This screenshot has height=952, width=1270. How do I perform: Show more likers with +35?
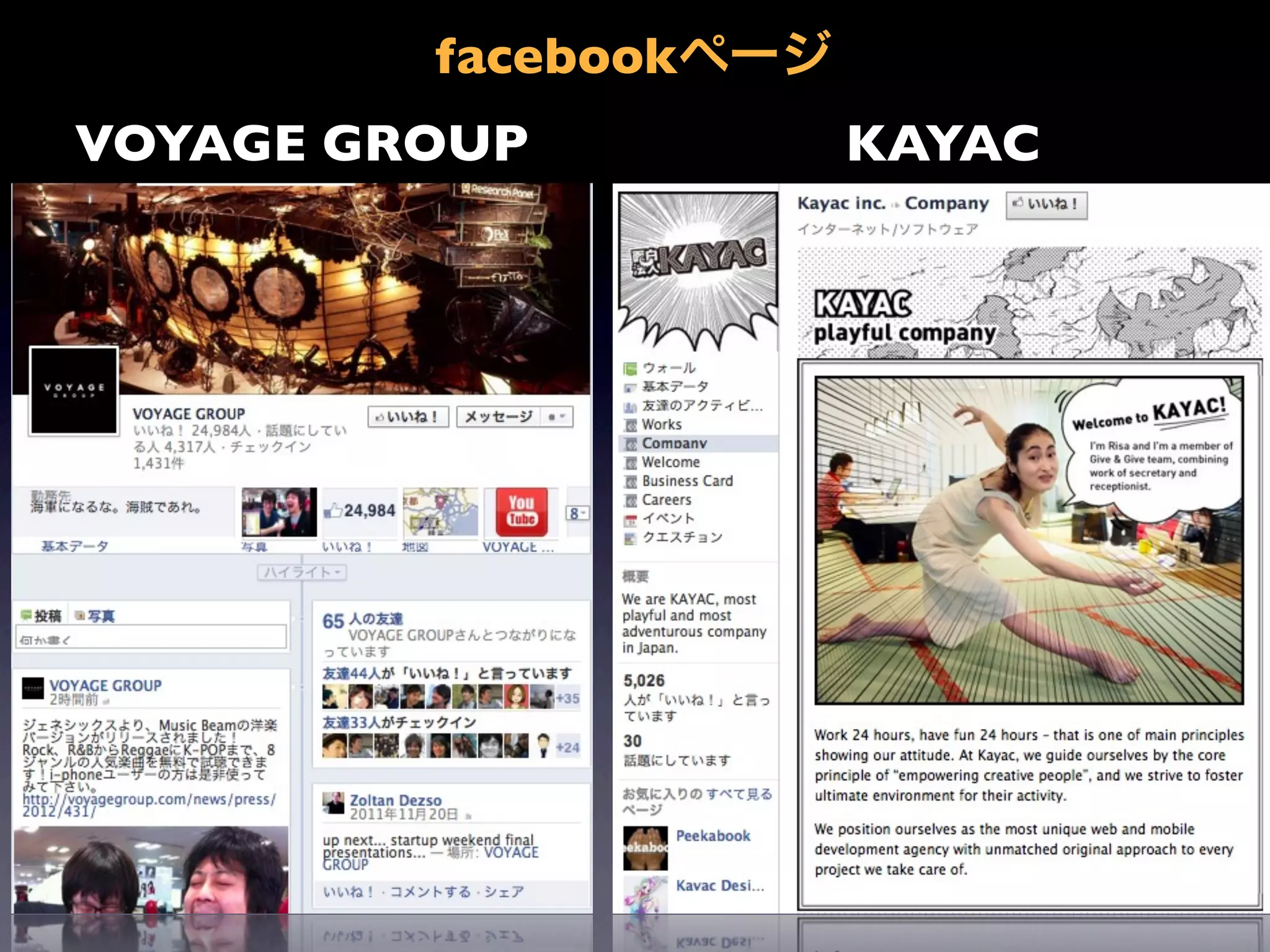click(567, 699)
